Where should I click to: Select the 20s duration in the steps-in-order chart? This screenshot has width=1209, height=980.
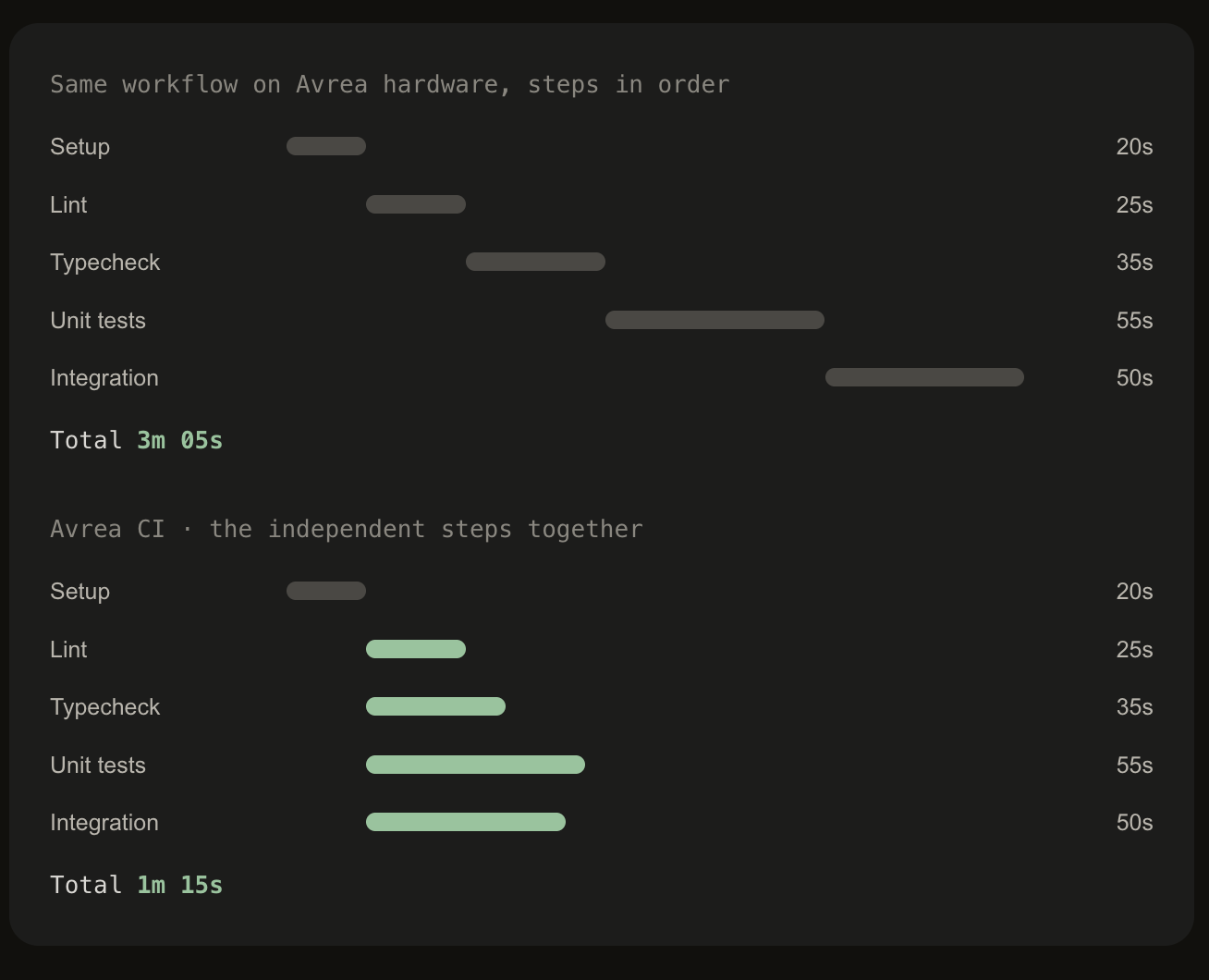click(1134, 147)
